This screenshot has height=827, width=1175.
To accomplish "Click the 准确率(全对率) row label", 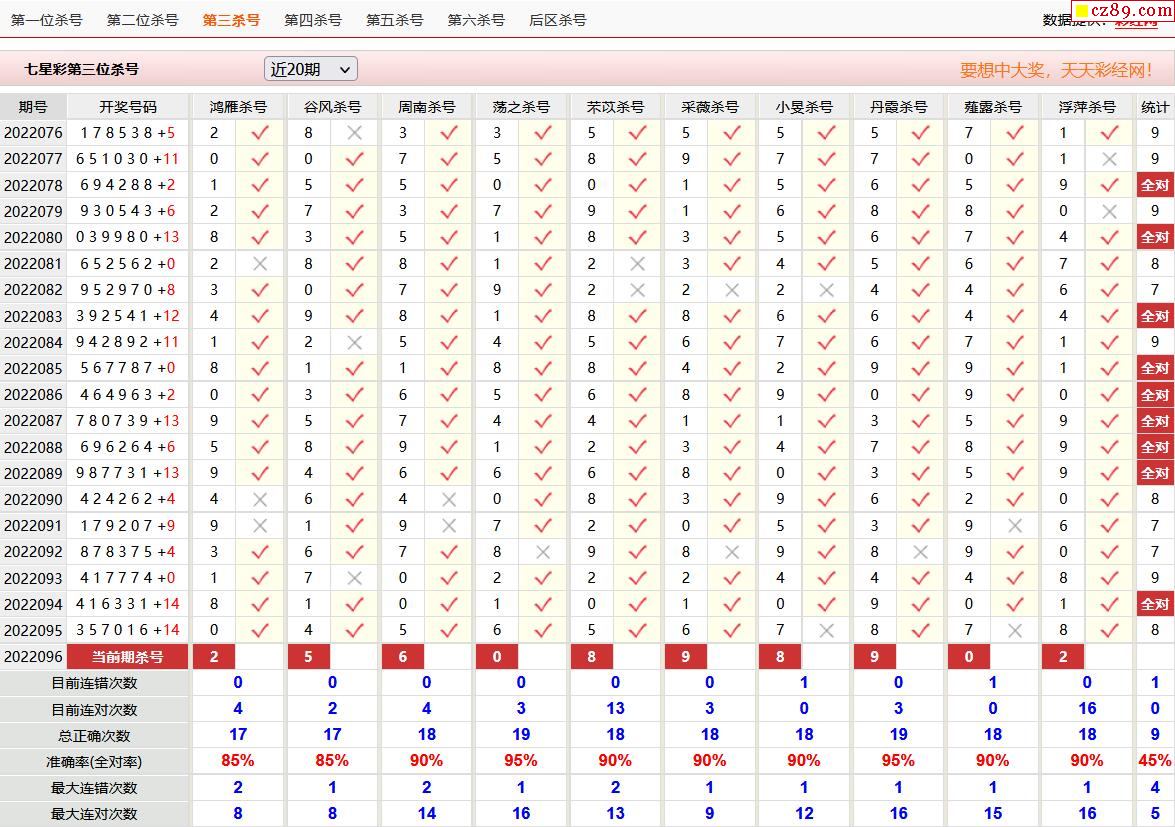I will (x=94, y=762).
